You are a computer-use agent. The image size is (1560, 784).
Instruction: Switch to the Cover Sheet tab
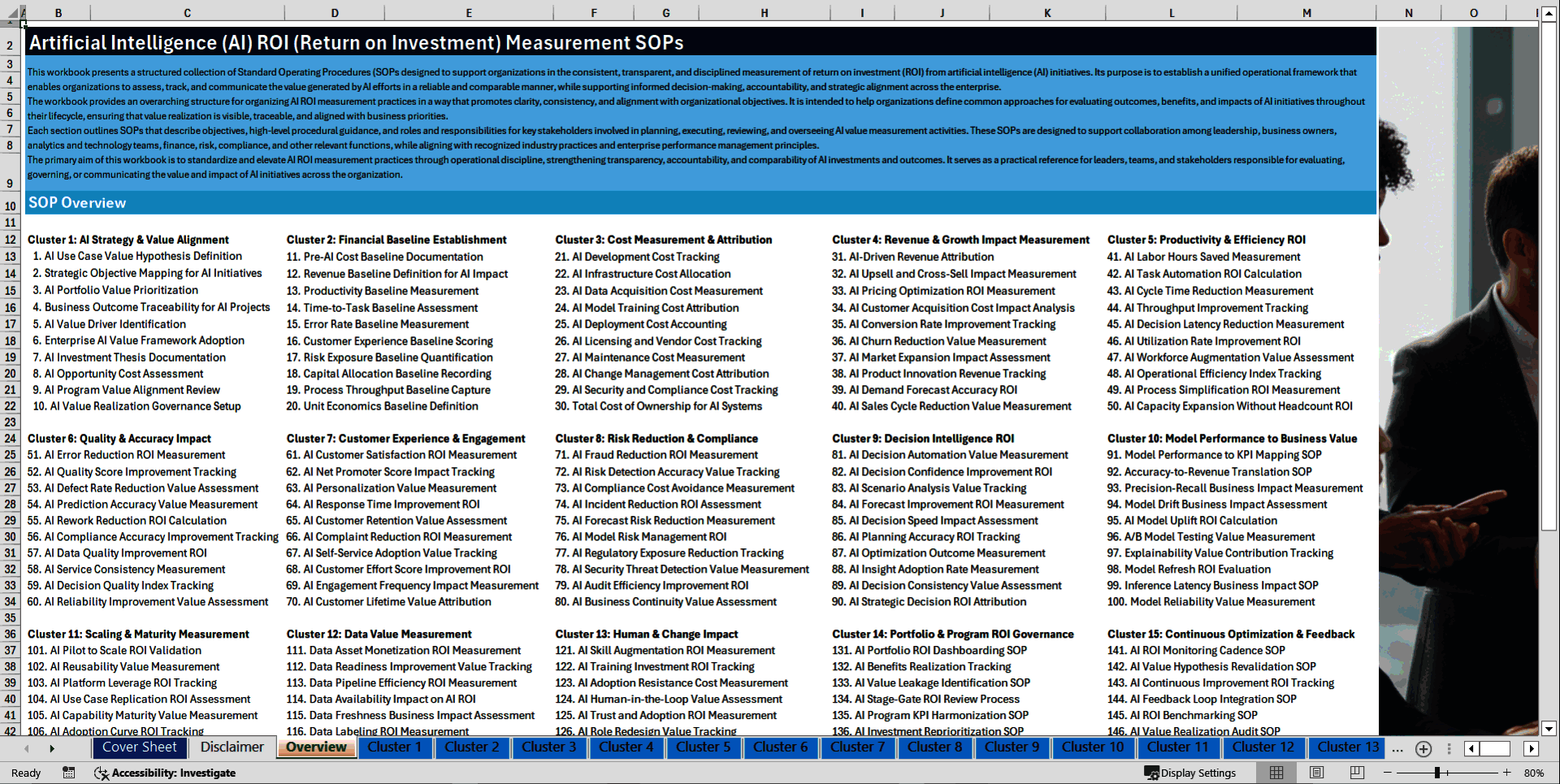(140, 747)
